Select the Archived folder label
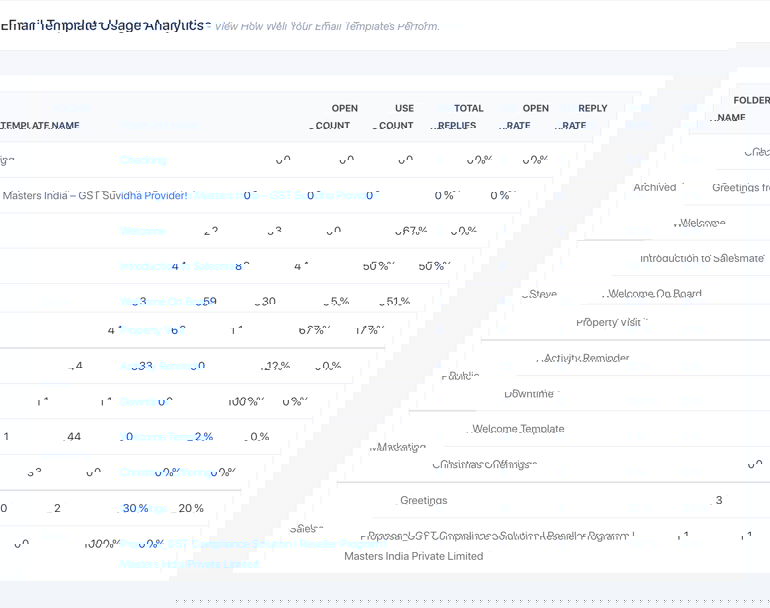 [x=655, y=187]
